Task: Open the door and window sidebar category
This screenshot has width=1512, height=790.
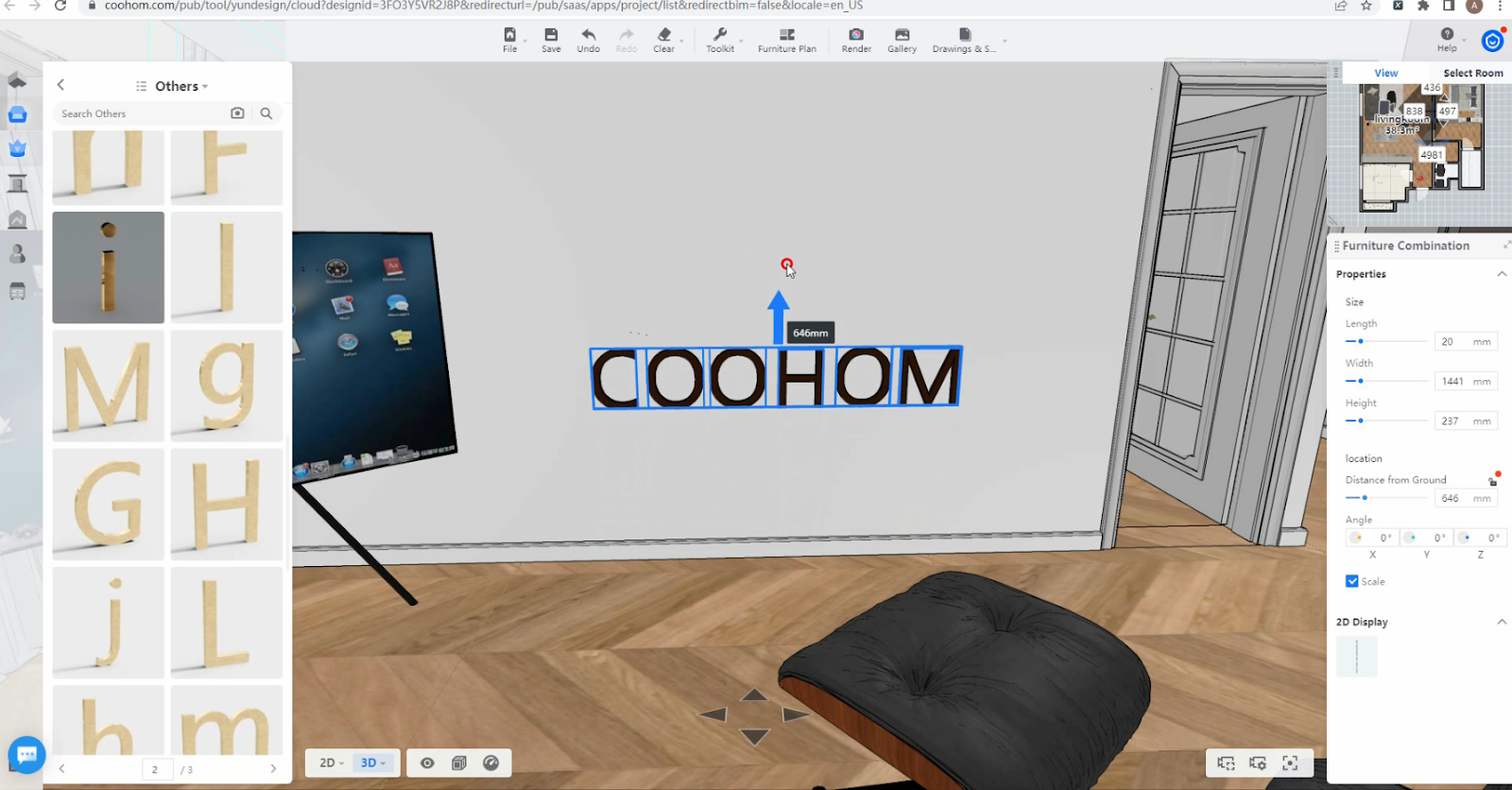Action: coord(17,183)
